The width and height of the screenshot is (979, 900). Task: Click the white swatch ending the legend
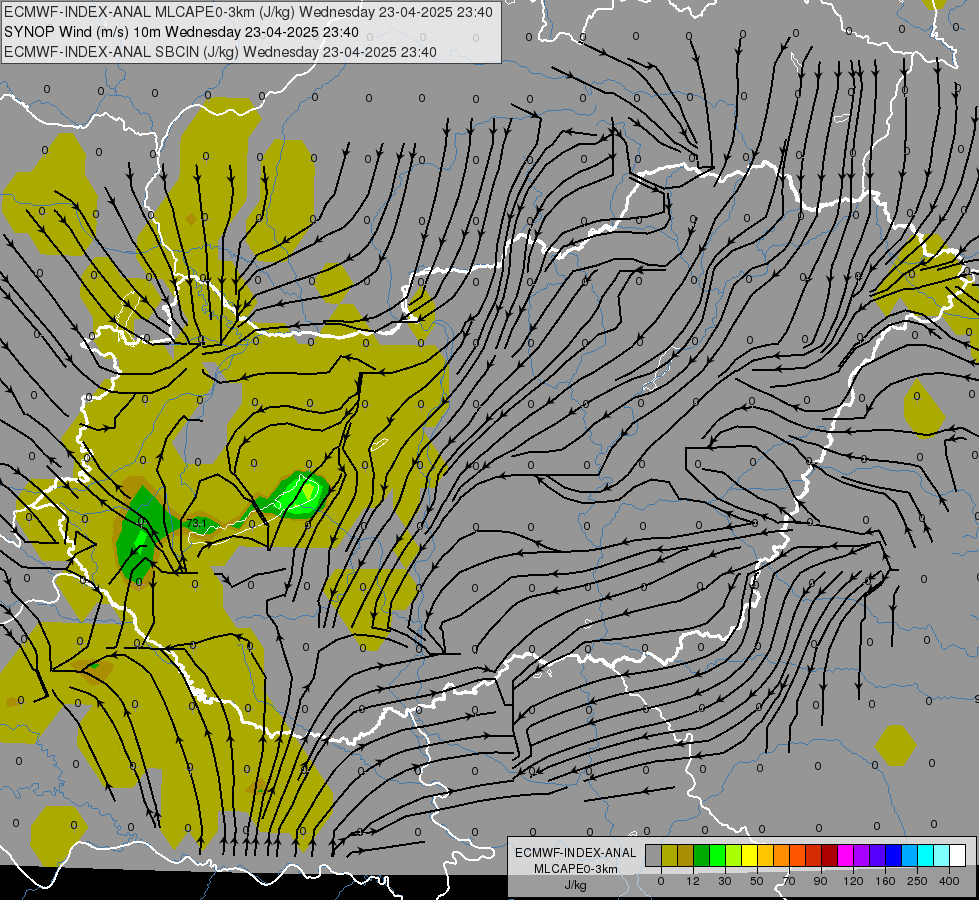coord(958,855)
